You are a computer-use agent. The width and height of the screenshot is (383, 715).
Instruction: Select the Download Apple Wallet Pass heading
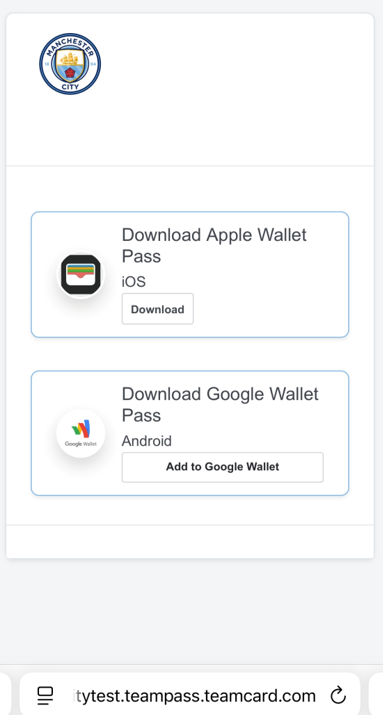pyautogui.click(x=214, y=245)
